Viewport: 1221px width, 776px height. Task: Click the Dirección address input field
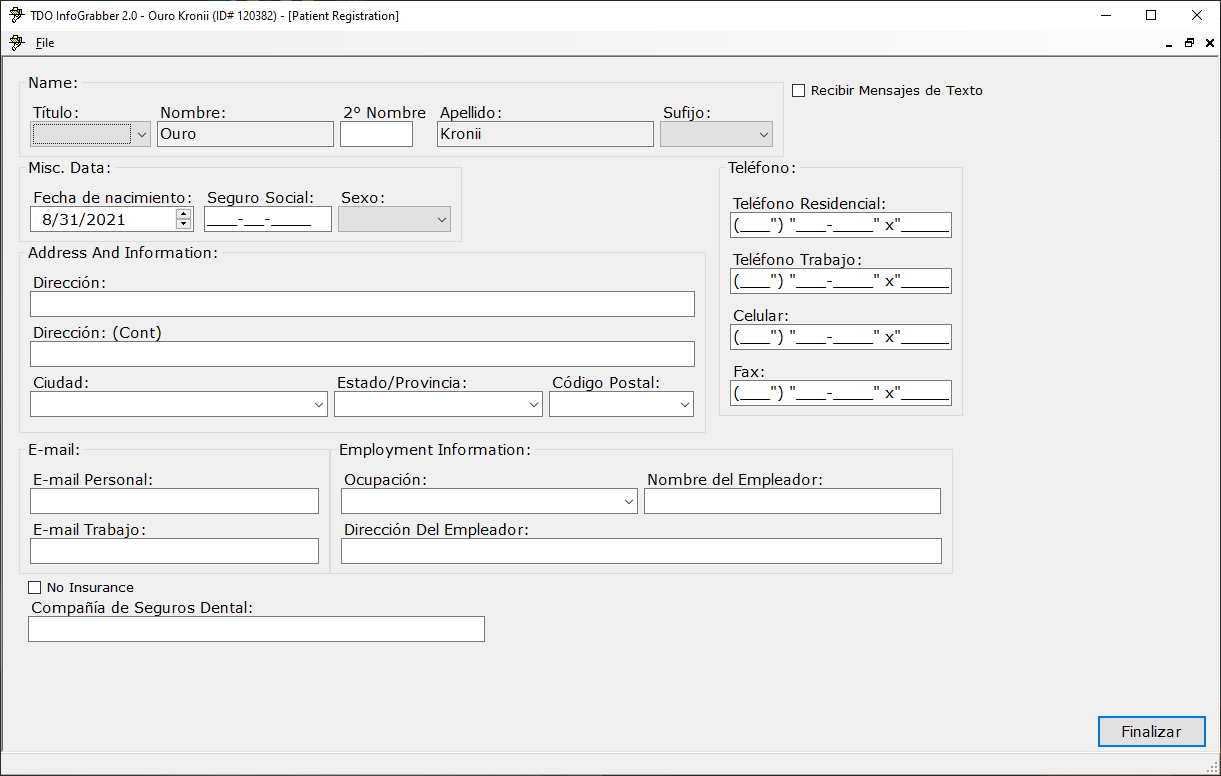(362, 305)
